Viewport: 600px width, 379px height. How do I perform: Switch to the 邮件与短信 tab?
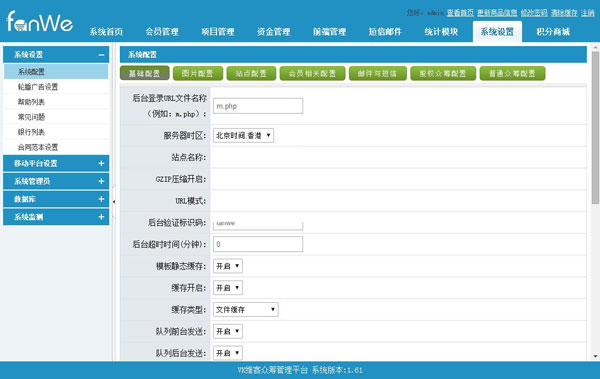377,73
